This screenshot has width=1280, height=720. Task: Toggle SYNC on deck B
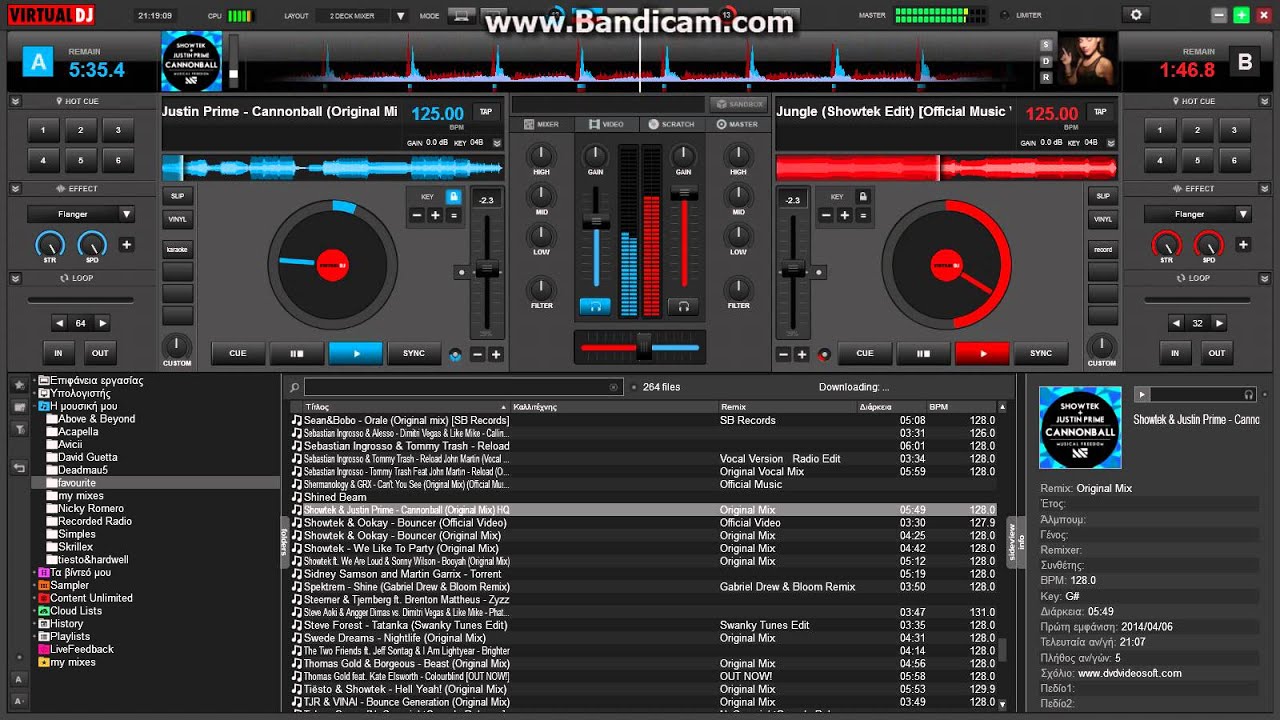[x=1041, y=353]
